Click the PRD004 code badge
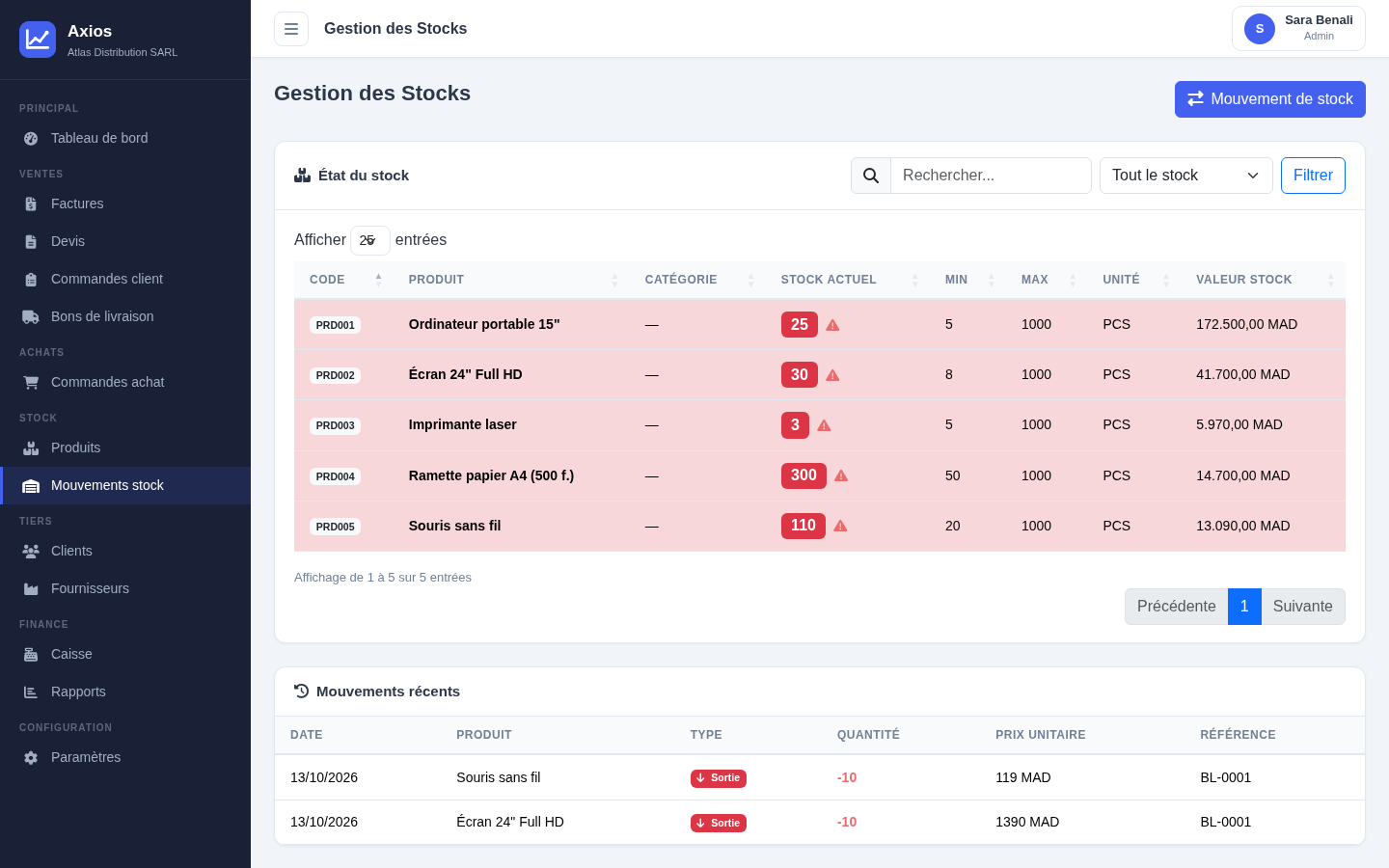The width and height of the screenshot is (1389, 868). pyautogui.click(x=335, y=476)
